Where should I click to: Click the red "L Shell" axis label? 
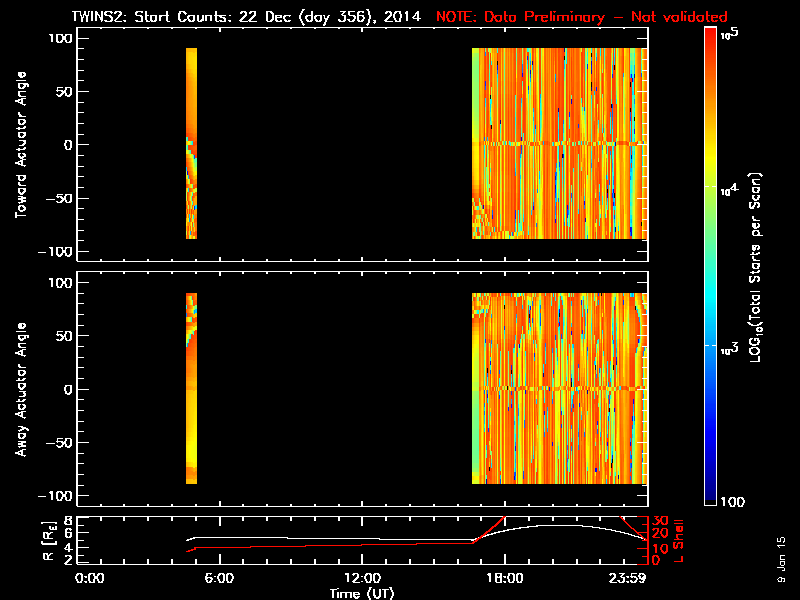coord(678,540)
